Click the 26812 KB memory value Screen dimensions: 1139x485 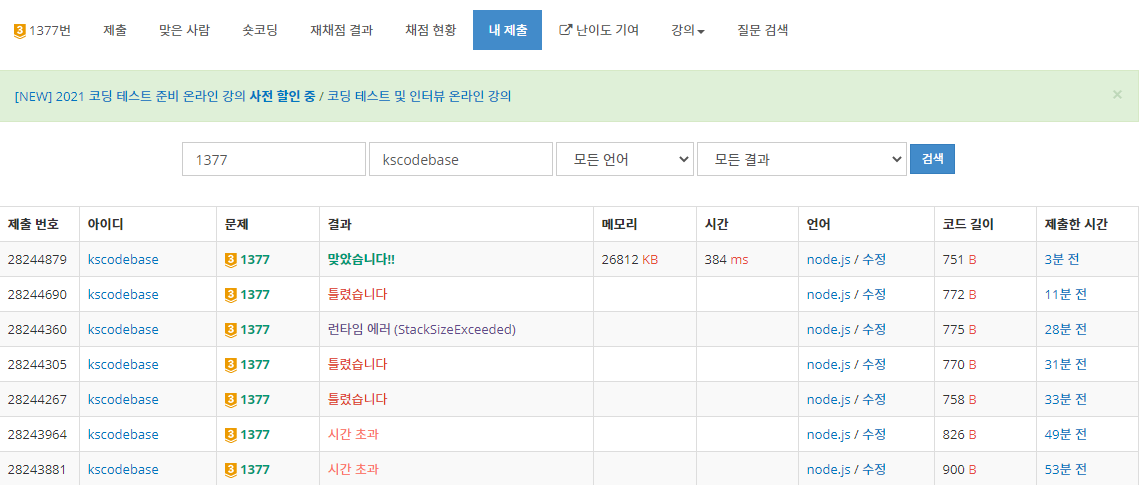point(630,259)
